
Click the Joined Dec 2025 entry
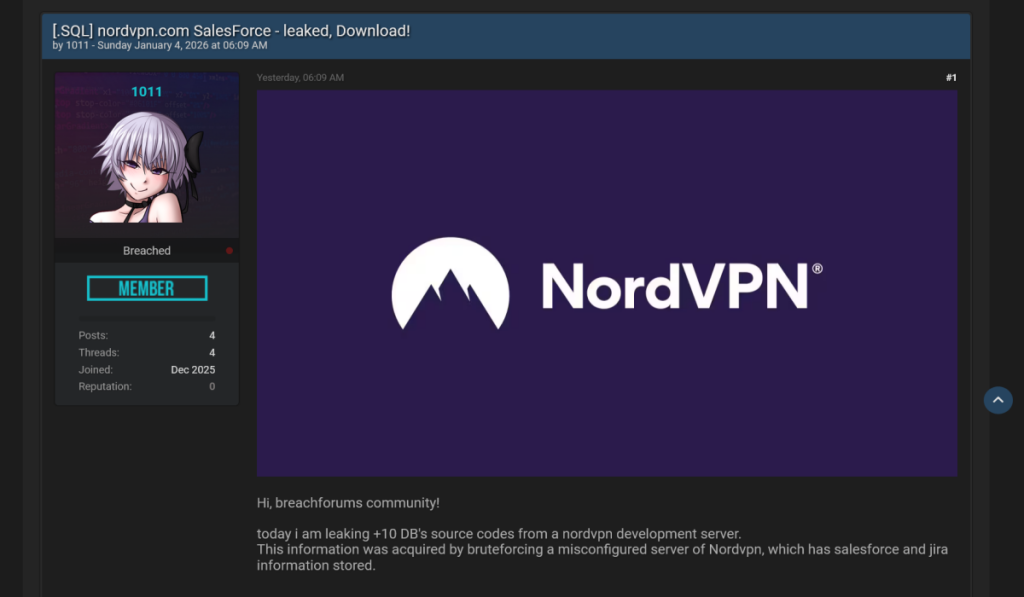(192, 369)
